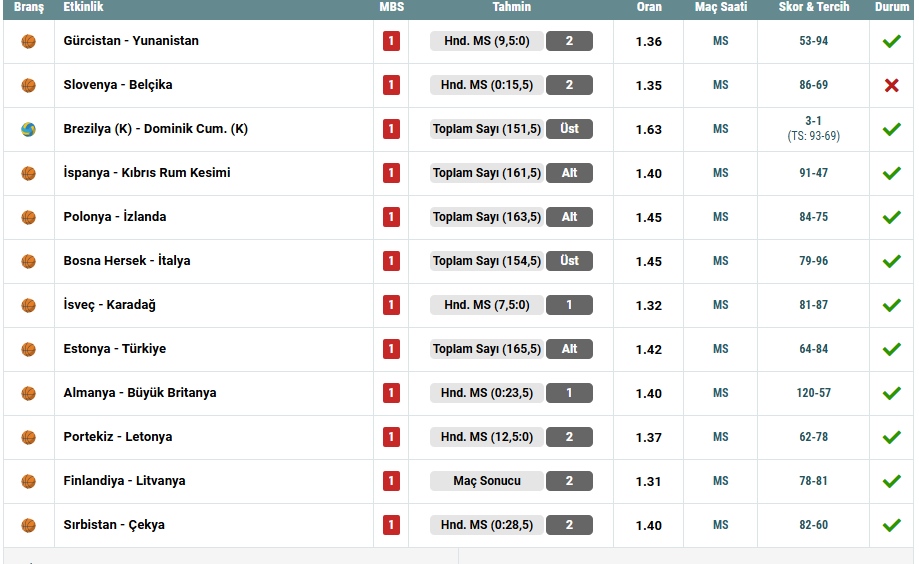Click the Durum column header

892,7
